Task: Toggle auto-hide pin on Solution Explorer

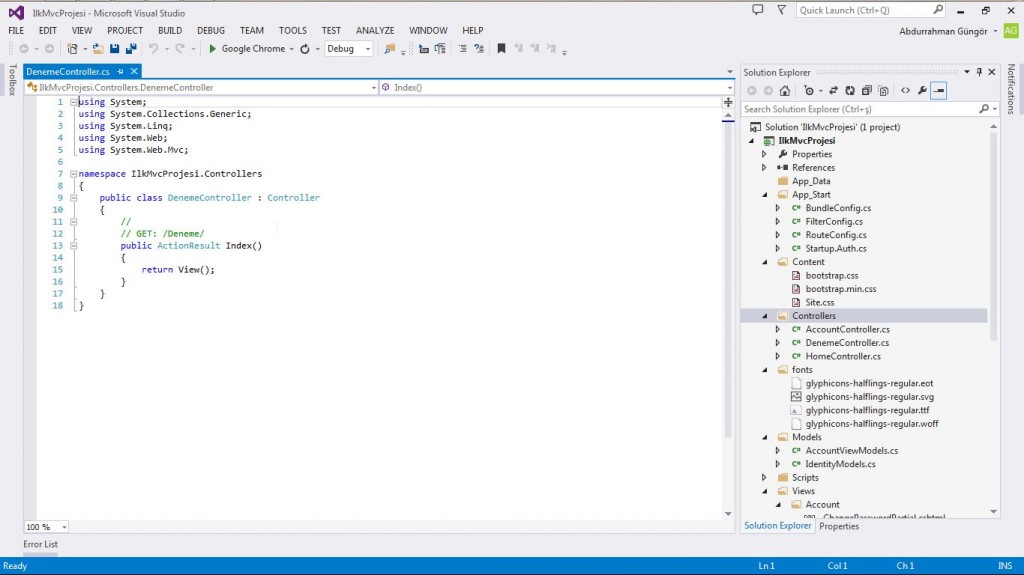Action: coord(979,72)
